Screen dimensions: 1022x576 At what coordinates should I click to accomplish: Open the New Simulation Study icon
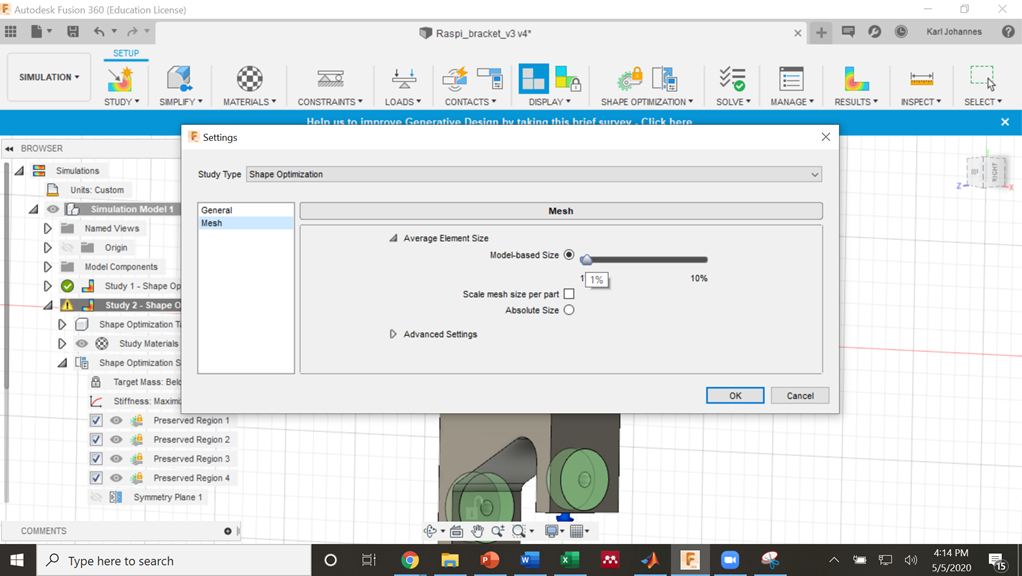(121, 79)
